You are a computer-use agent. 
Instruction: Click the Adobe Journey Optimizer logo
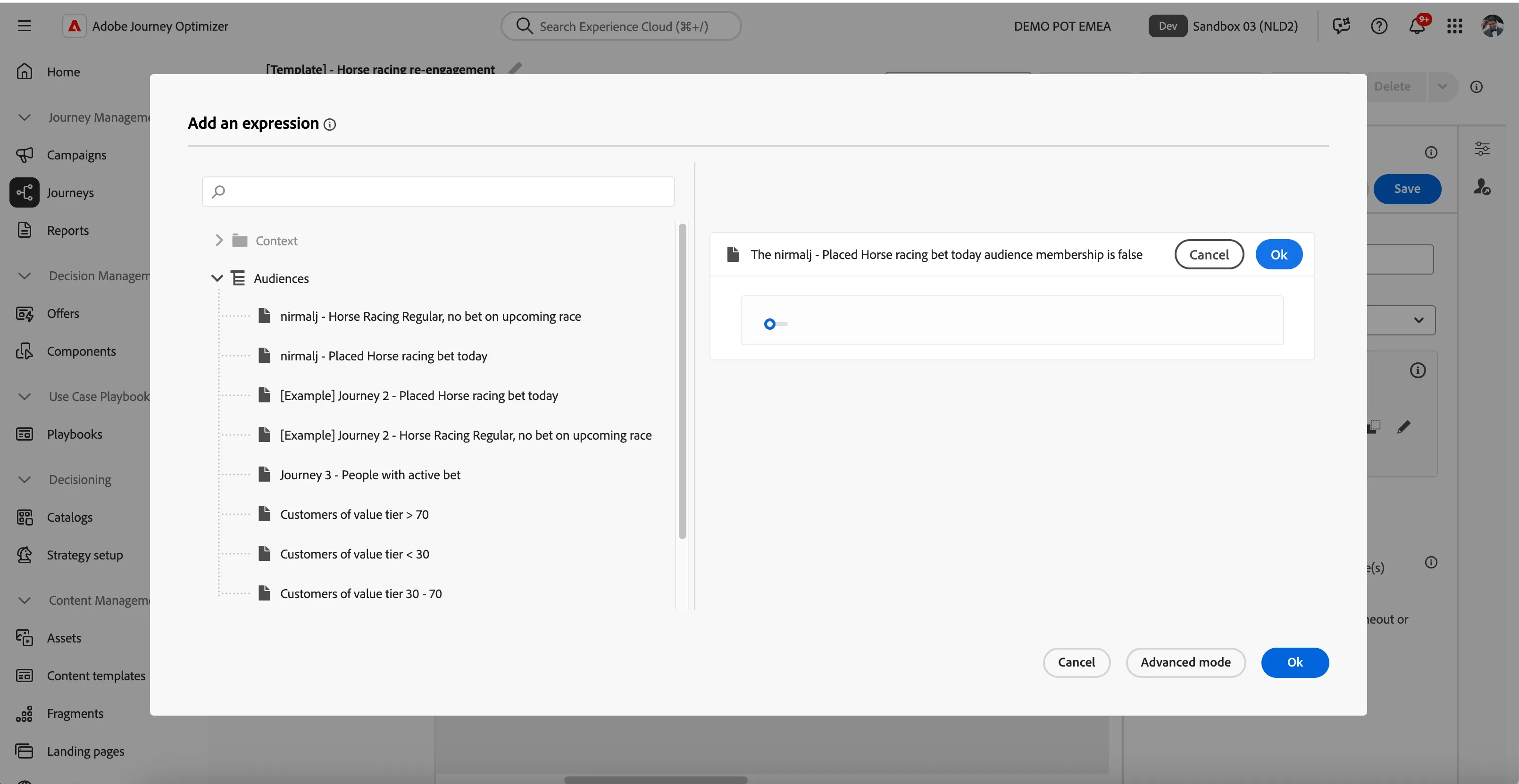coord(75,26)
